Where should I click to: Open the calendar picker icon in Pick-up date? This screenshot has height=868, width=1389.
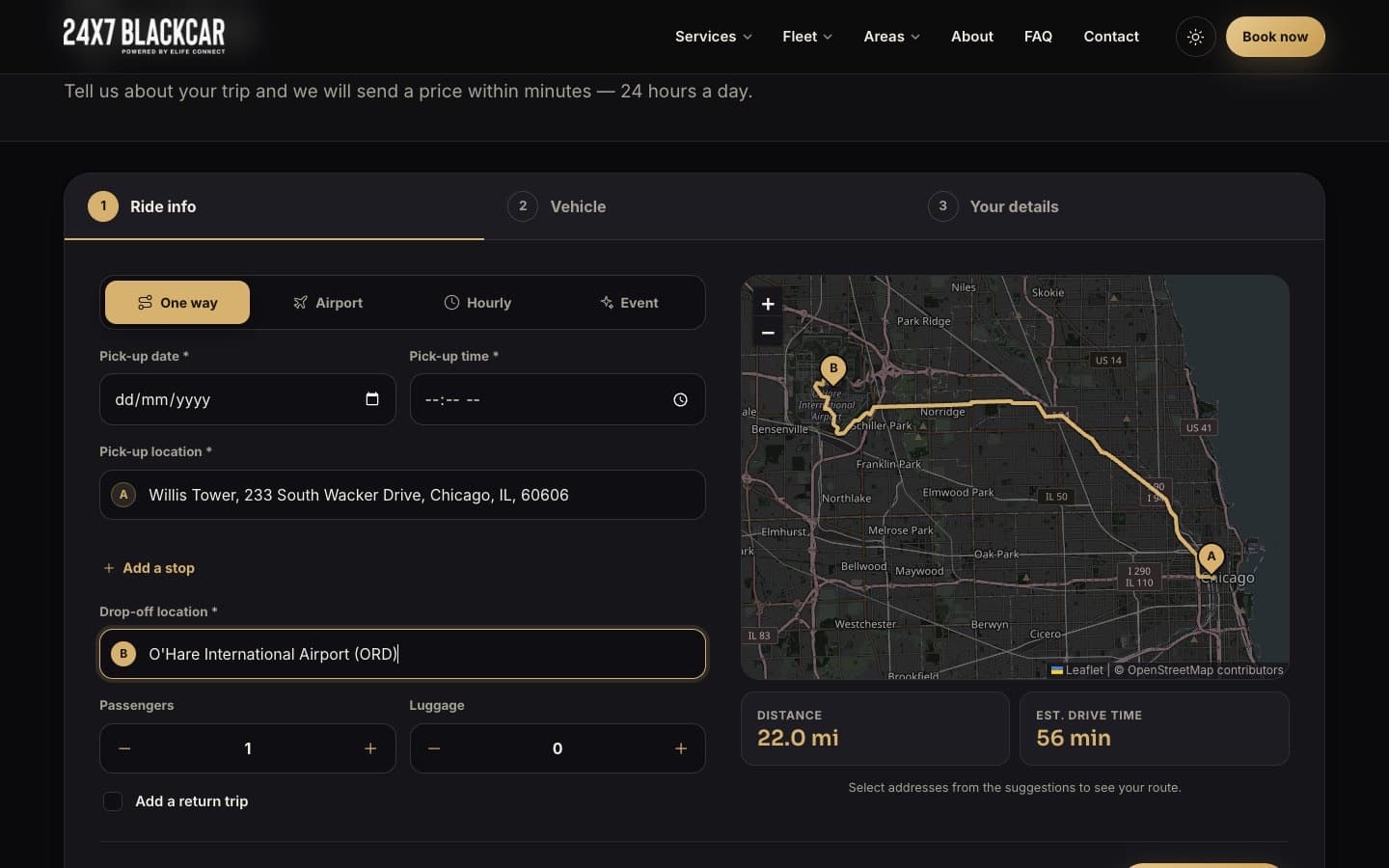pyautogui.click(x=372, y=399)
